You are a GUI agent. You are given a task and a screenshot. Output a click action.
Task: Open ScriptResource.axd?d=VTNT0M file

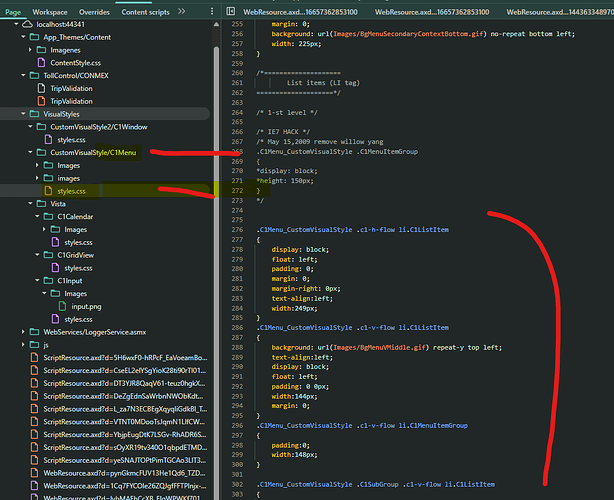coord(125,422)
